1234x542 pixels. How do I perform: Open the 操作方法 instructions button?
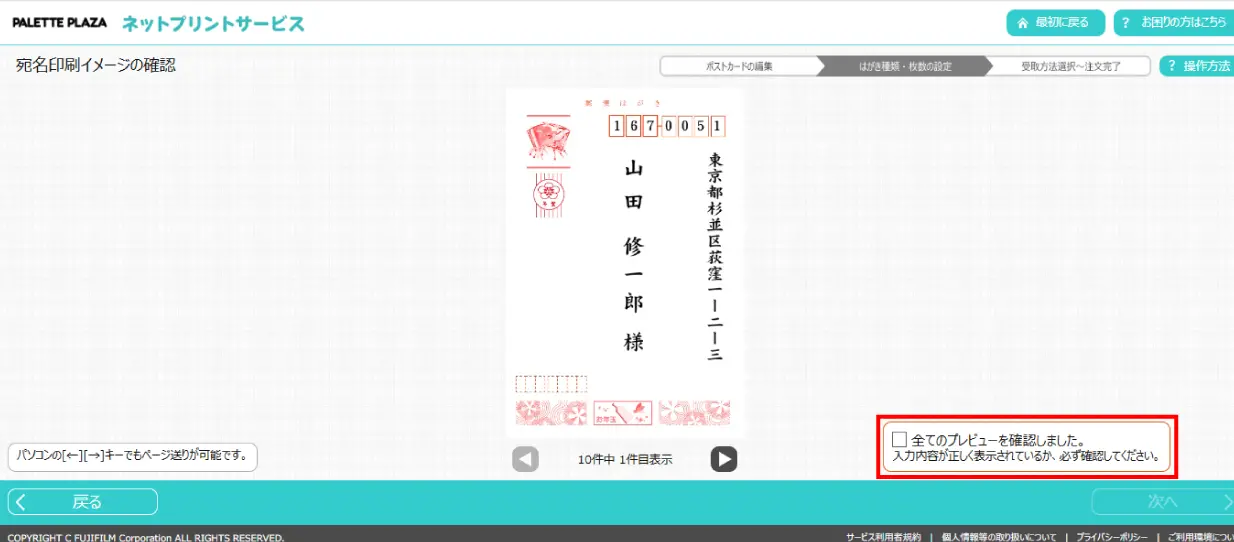[x=1198, y=66]
